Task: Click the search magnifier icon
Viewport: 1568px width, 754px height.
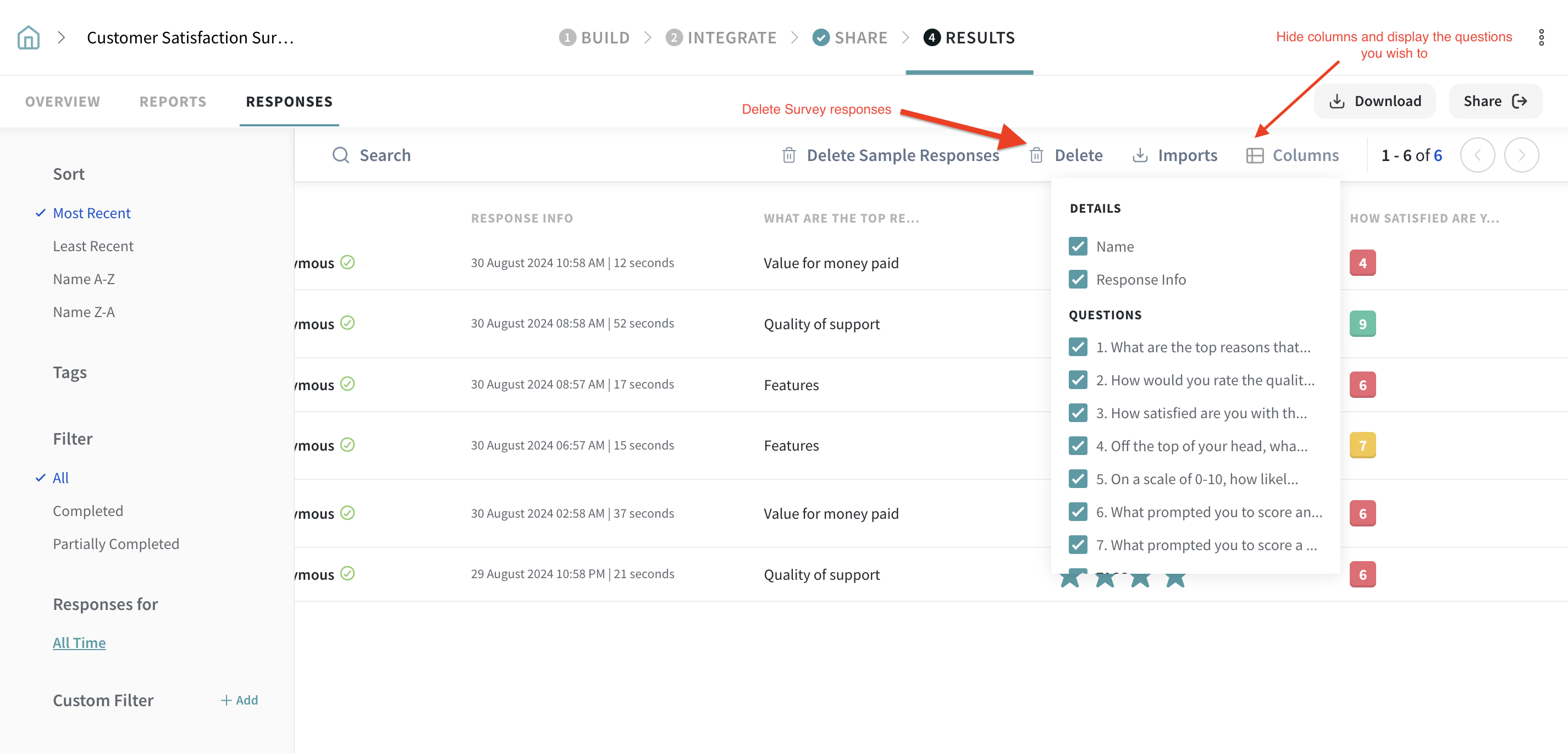Action: (340, 155)
